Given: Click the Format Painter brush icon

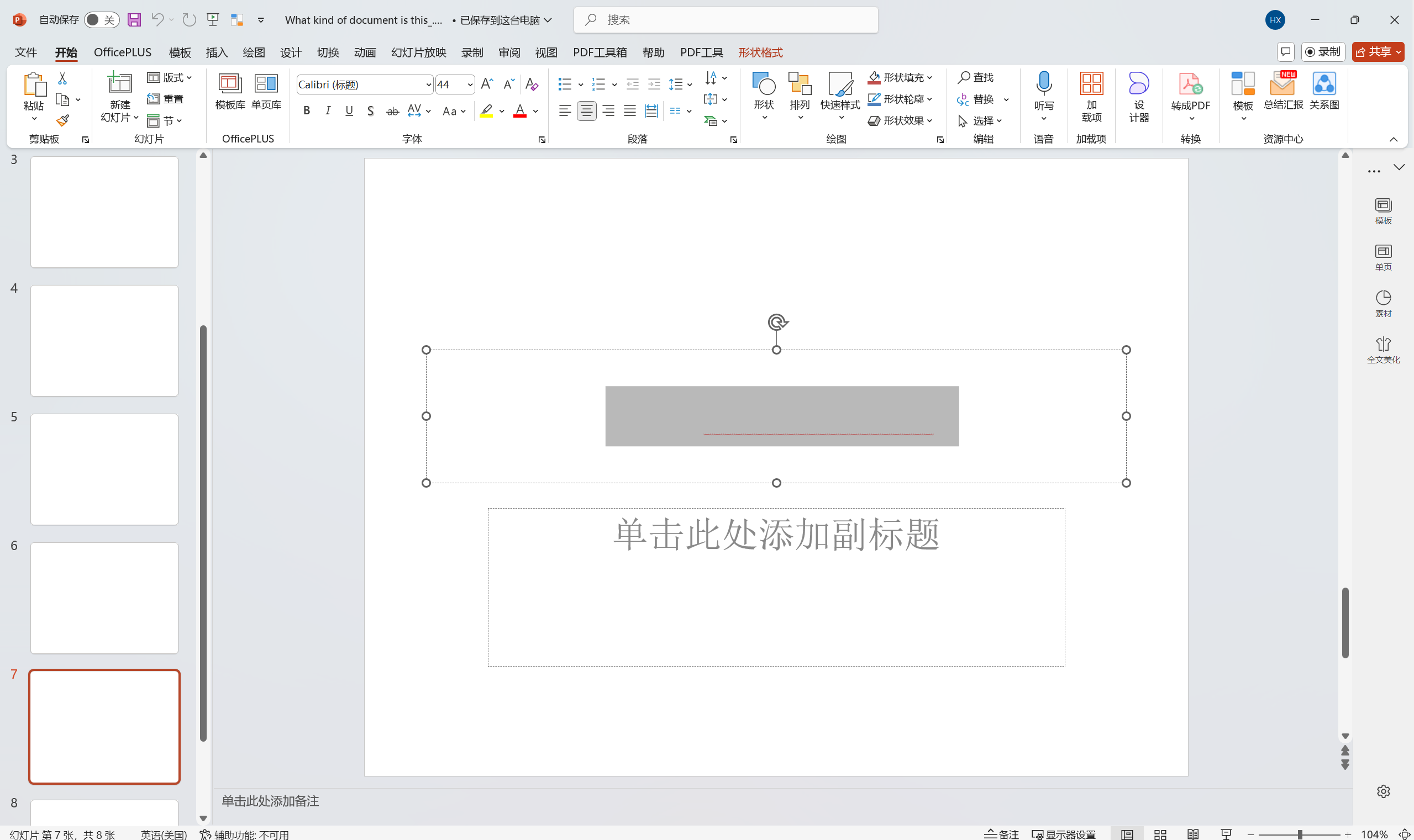Looking at the screenshot, I should (x=62, y=120).
